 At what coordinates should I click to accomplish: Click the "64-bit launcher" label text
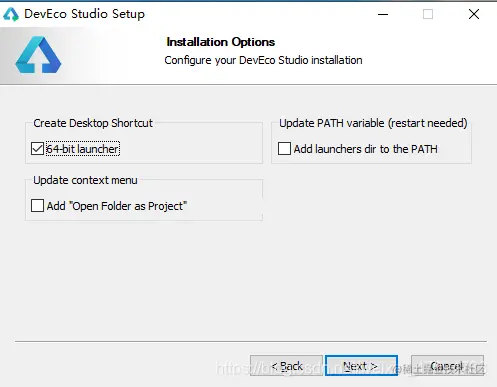(82, 149)
